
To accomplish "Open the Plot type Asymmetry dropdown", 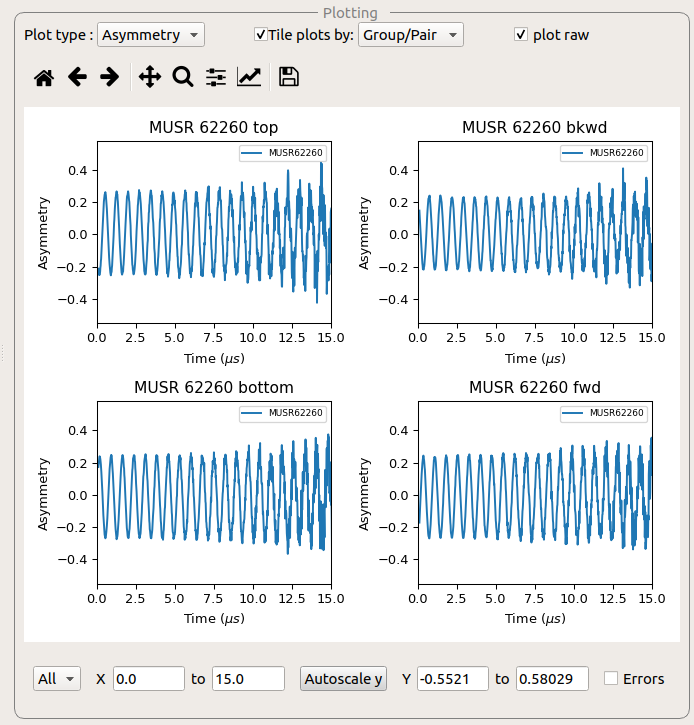I will (151, 35).
